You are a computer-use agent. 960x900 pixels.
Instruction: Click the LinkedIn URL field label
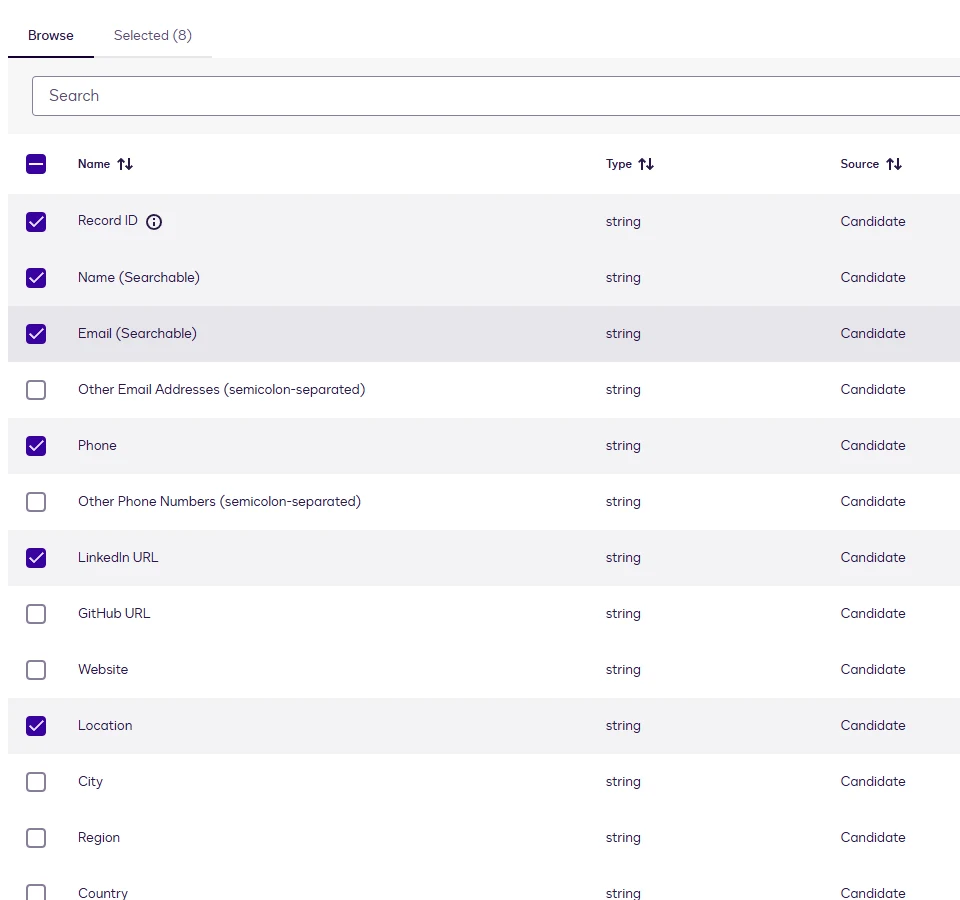click(118, 558)
